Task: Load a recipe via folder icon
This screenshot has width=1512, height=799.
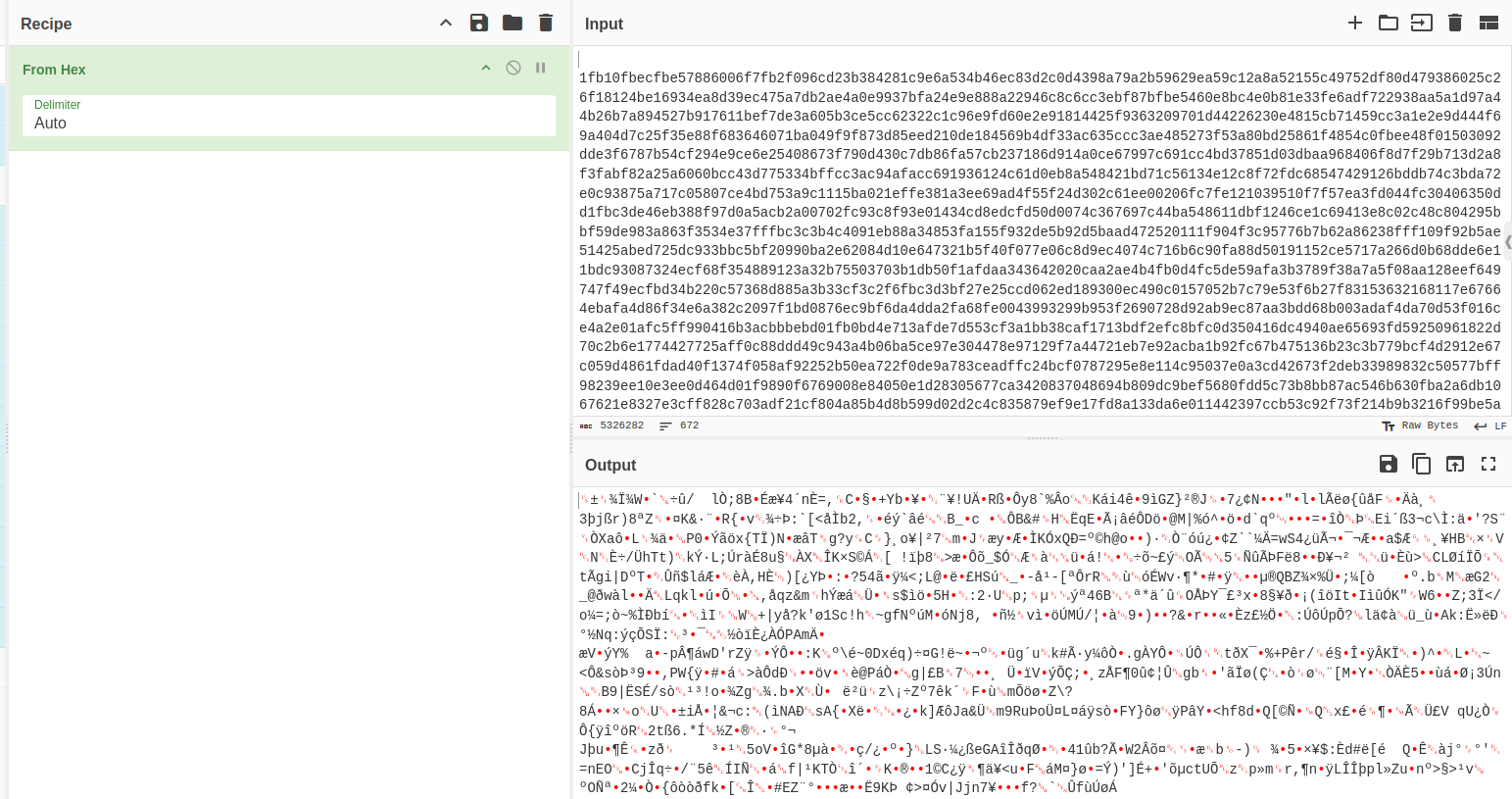Action: (x=512, y=23)
